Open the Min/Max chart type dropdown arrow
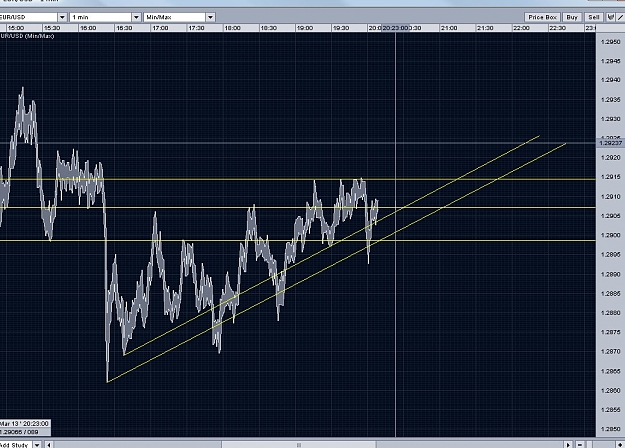 210,17
